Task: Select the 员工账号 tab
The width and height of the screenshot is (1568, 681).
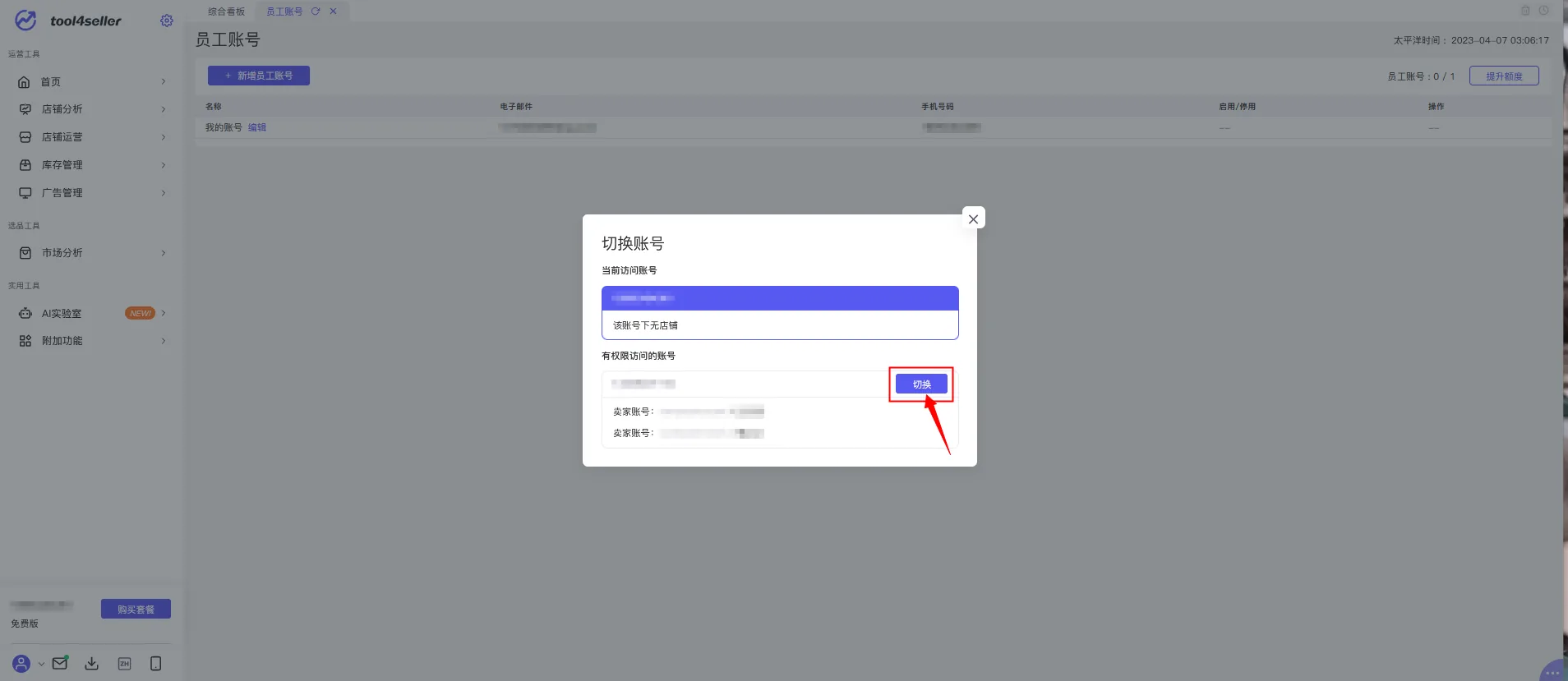Action: (284, 12)
